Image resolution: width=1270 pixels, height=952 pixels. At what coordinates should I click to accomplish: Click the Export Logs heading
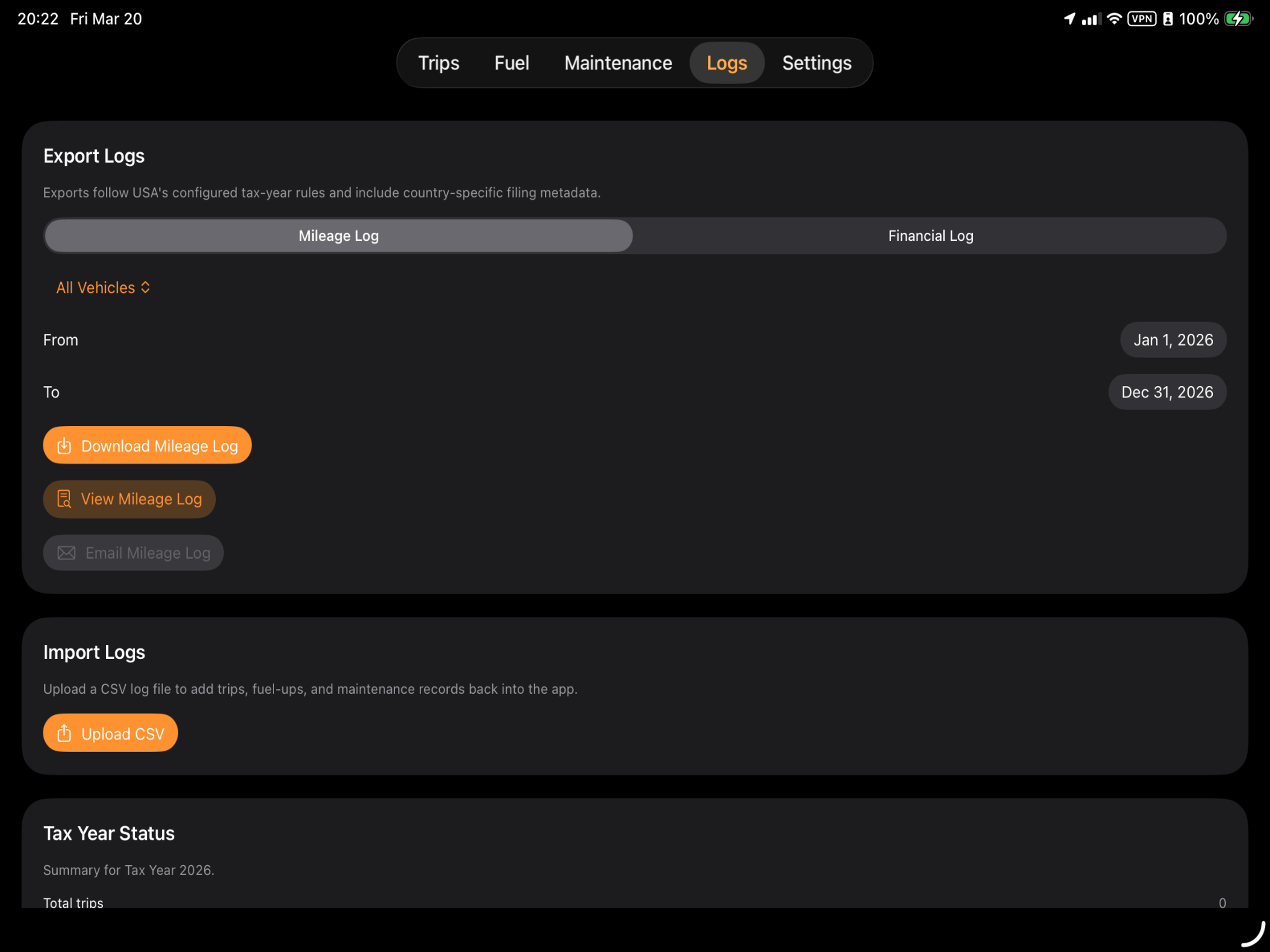point(94,156)
